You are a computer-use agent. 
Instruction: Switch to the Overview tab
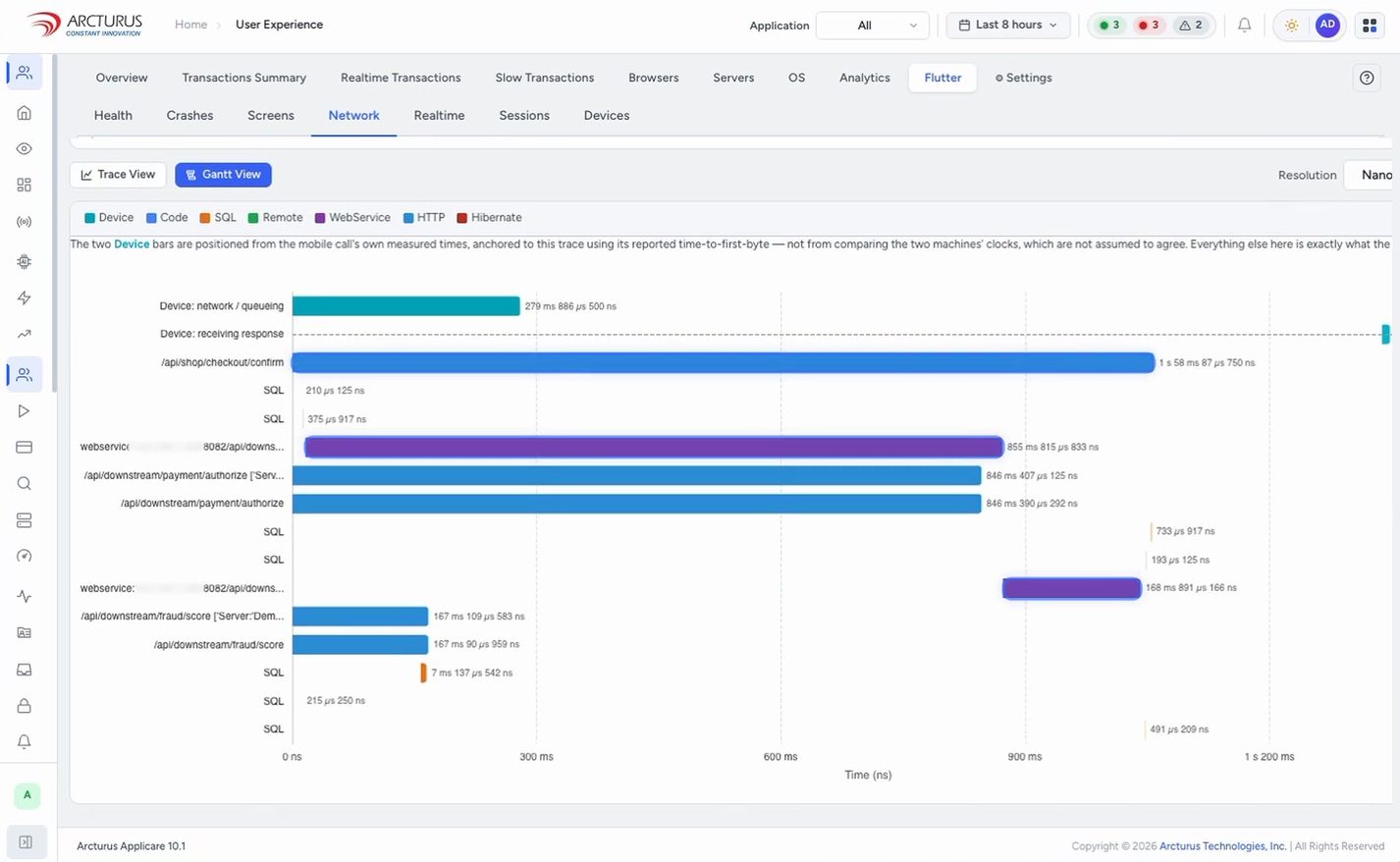(122, 78)
